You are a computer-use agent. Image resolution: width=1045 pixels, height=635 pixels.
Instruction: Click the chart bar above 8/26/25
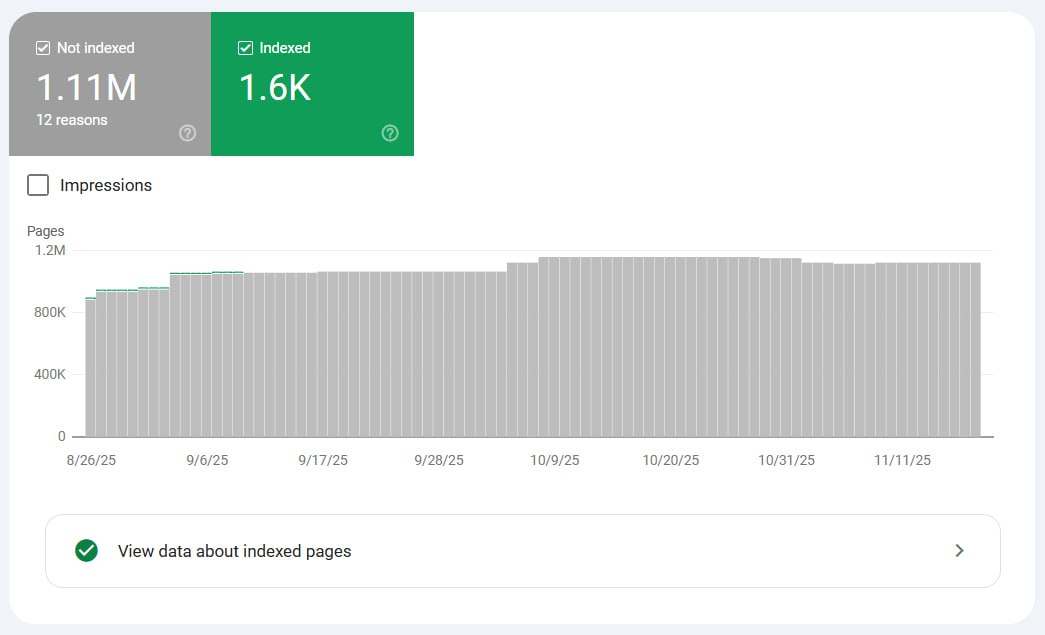pyautogui.click(x=91, y=368)
